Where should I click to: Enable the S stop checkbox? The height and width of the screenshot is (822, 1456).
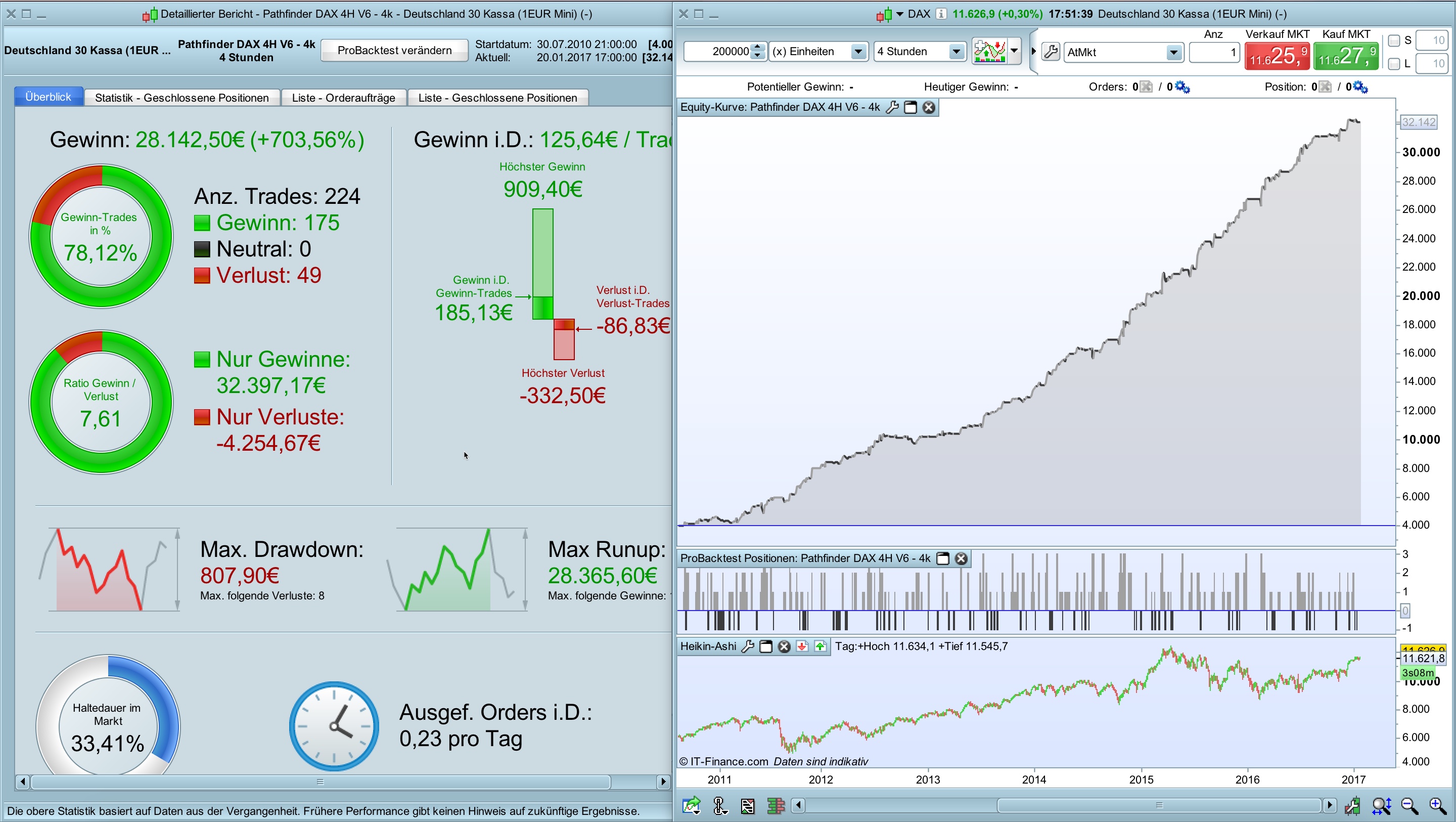(1394, 41)
